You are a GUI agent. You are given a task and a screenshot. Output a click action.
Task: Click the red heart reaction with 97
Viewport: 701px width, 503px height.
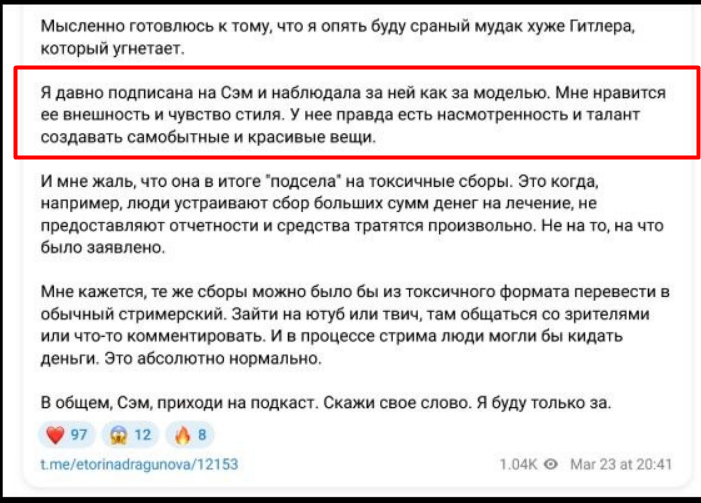68,435
